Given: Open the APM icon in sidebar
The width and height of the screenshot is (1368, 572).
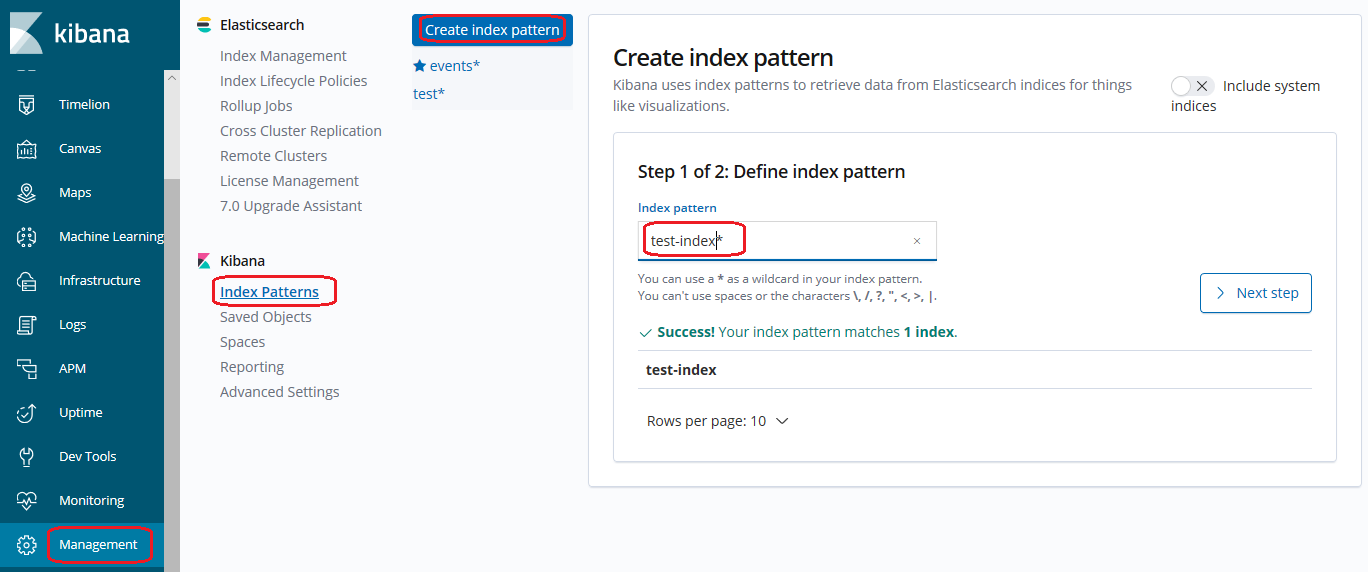Looking at the screenshot, I should point(27,368).
